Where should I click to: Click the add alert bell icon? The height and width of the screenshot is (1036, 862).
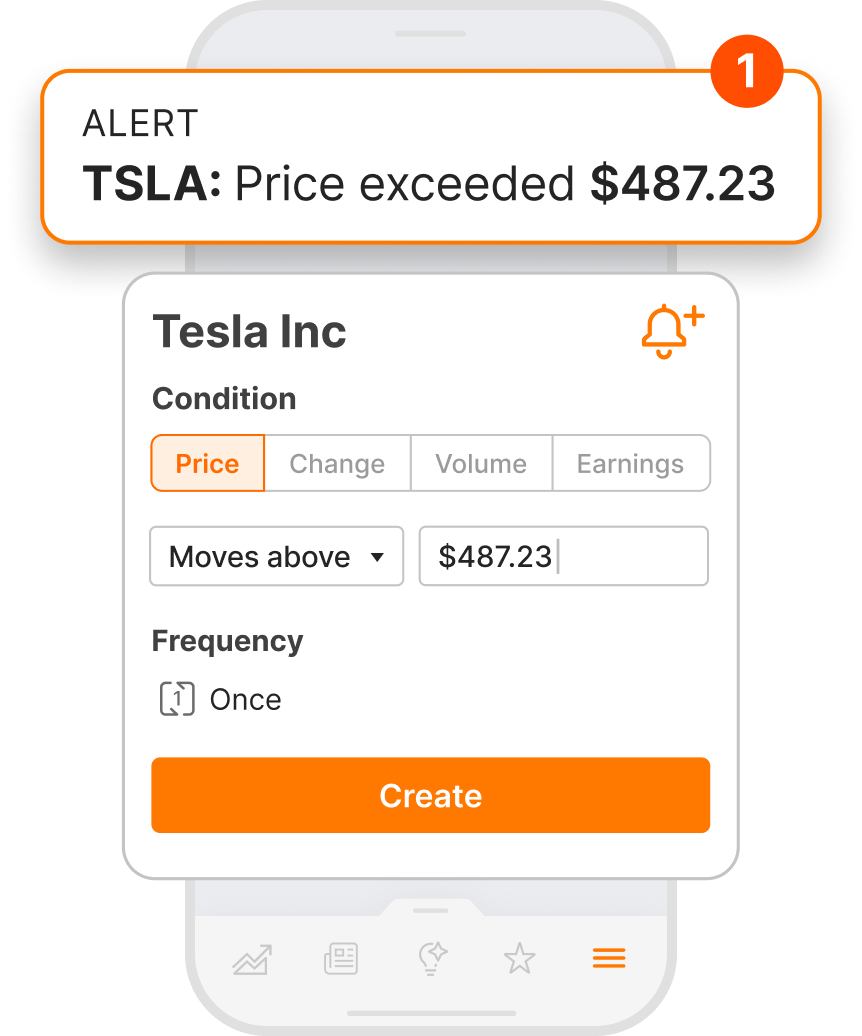(672, 332)
